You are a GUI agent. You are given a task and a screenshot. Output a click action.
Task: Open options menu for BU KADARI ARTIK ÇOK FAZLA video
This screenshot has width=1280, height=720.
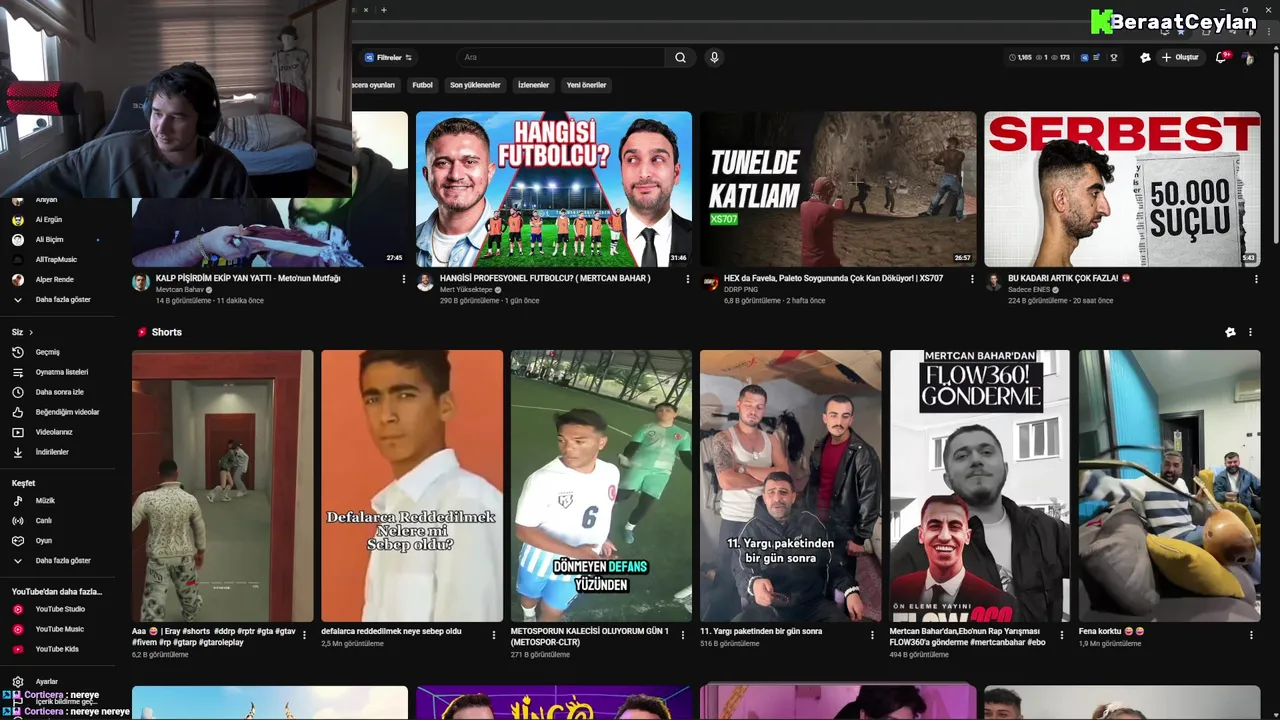point(1256,279)
